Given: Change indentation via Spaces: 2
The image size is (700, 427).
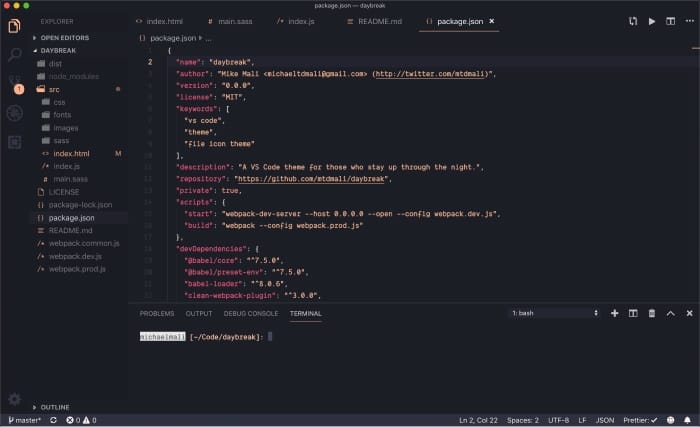Looking at the screenshot, I should (x=523, y=420).
